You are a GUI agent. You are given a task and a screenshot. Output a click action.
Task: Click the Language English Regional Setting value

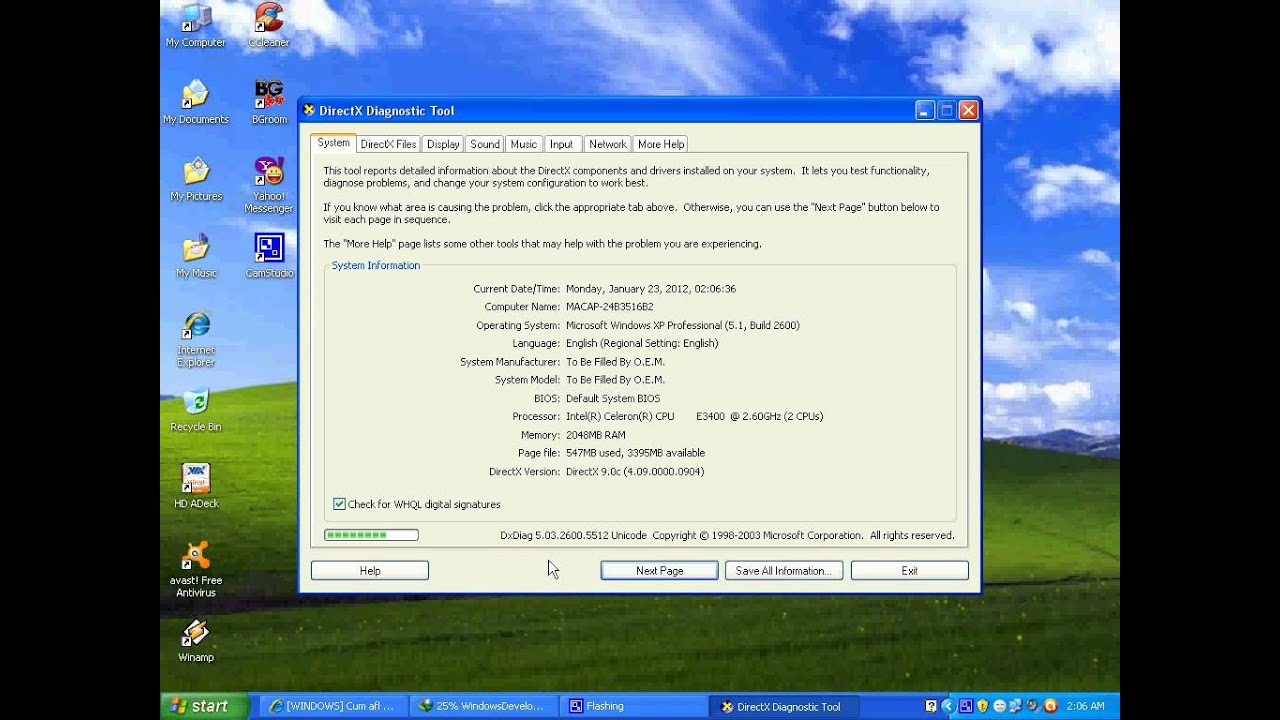642,343
